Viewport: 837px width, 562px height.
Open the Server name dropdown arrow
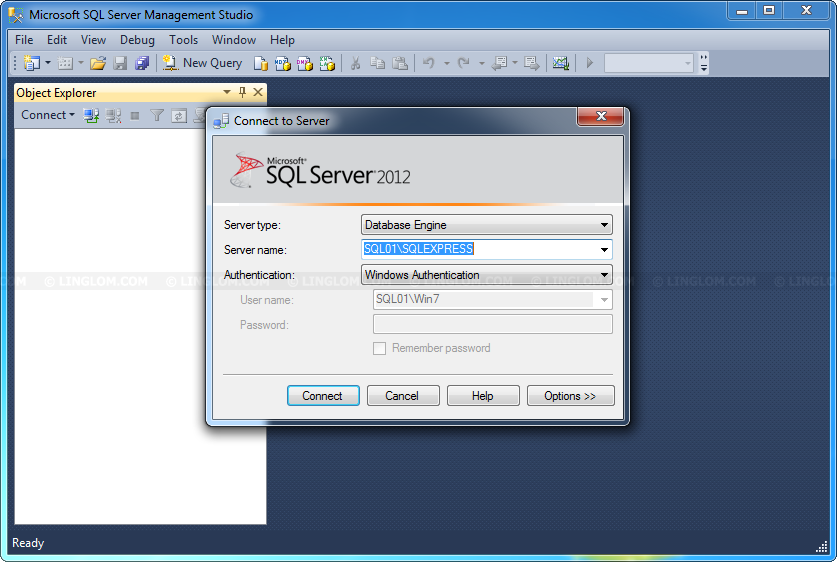pos(604,249)
